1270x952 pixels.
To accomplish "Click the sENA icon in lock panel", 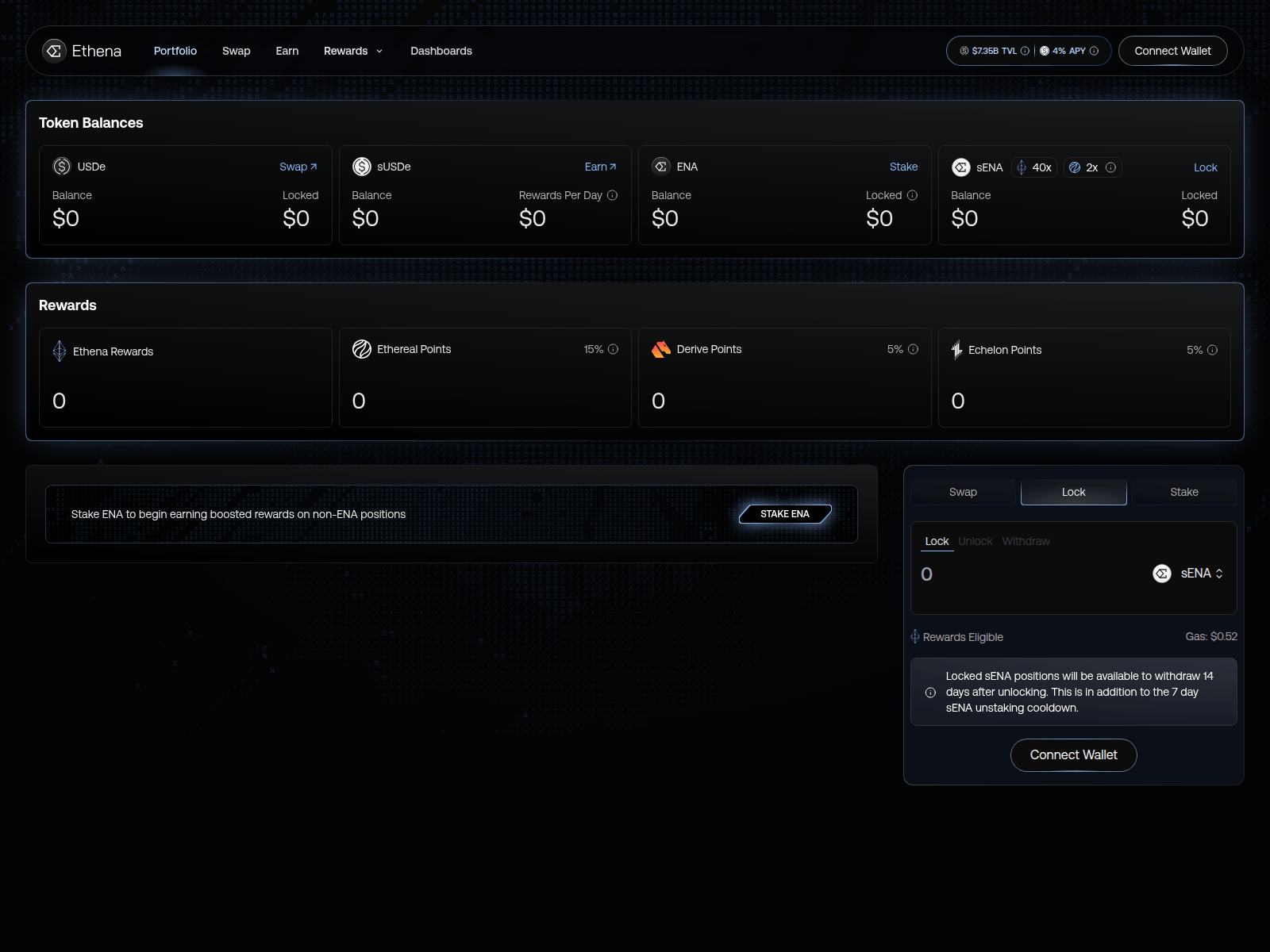I will point(1162,574).
